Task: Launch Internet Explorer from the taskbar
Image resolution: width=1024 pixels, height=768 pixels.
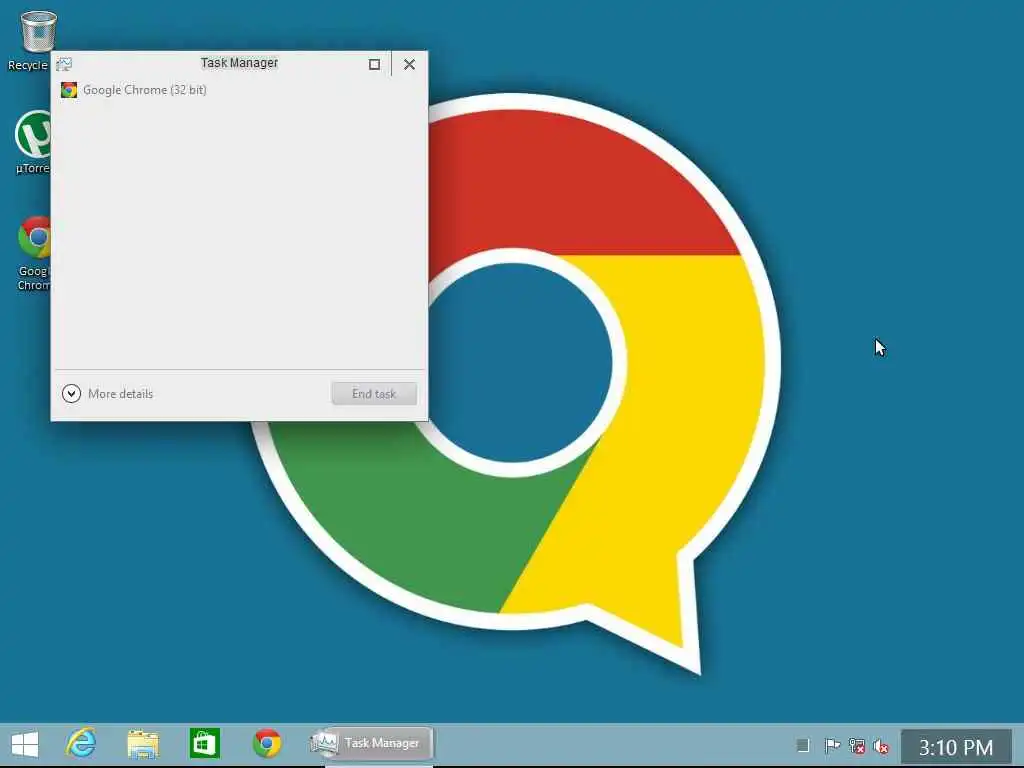Action: click(81, 743)
